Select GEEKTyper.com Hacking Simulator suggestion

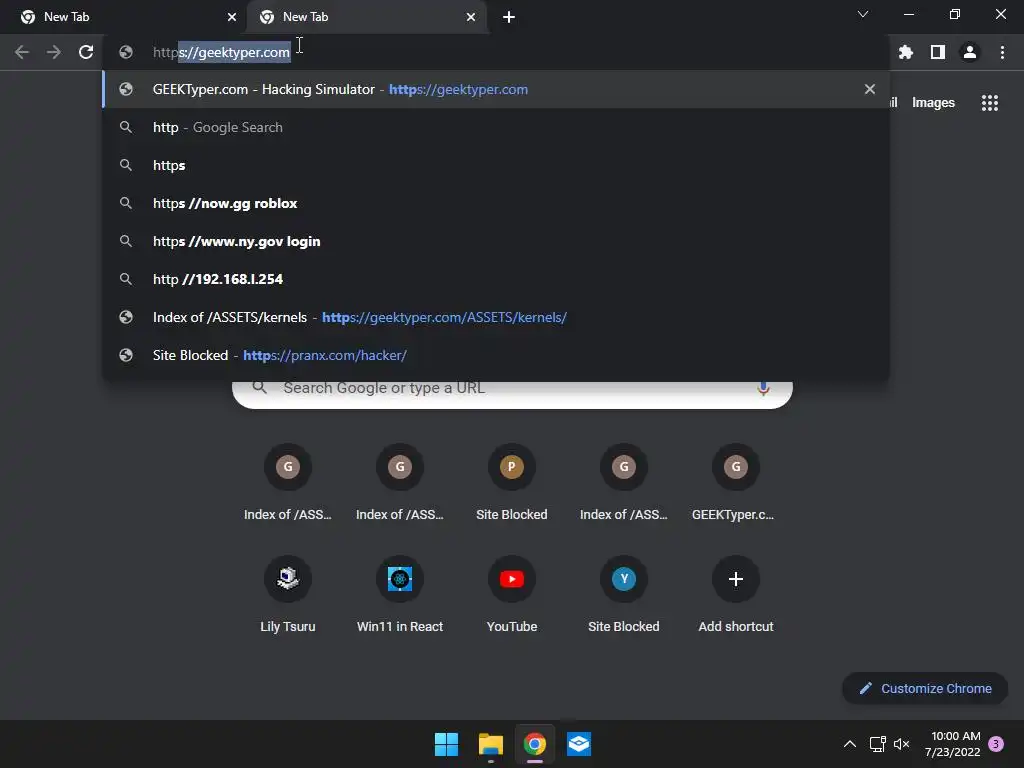[x=496, y=89]
